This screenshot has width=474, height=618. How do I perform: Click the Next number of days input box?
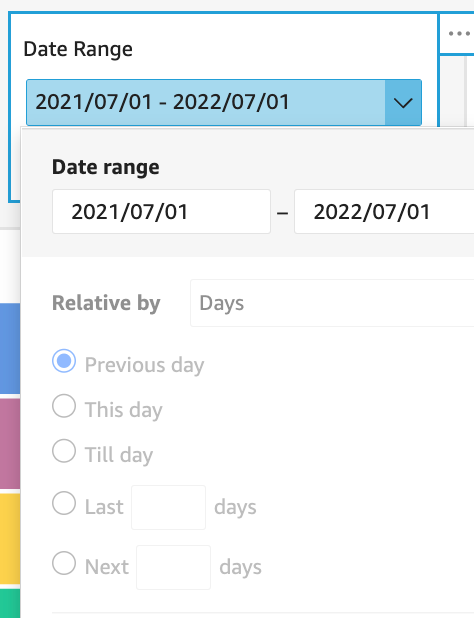point(173,567)
